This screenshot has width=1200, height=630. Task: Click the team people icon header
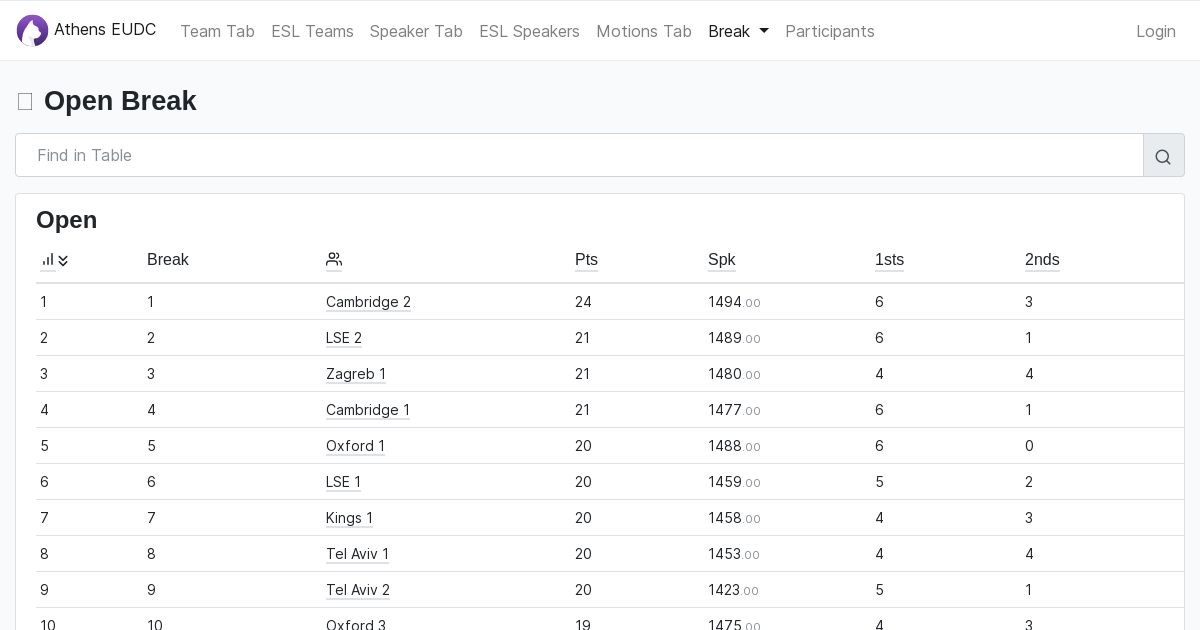click(334, 260)
